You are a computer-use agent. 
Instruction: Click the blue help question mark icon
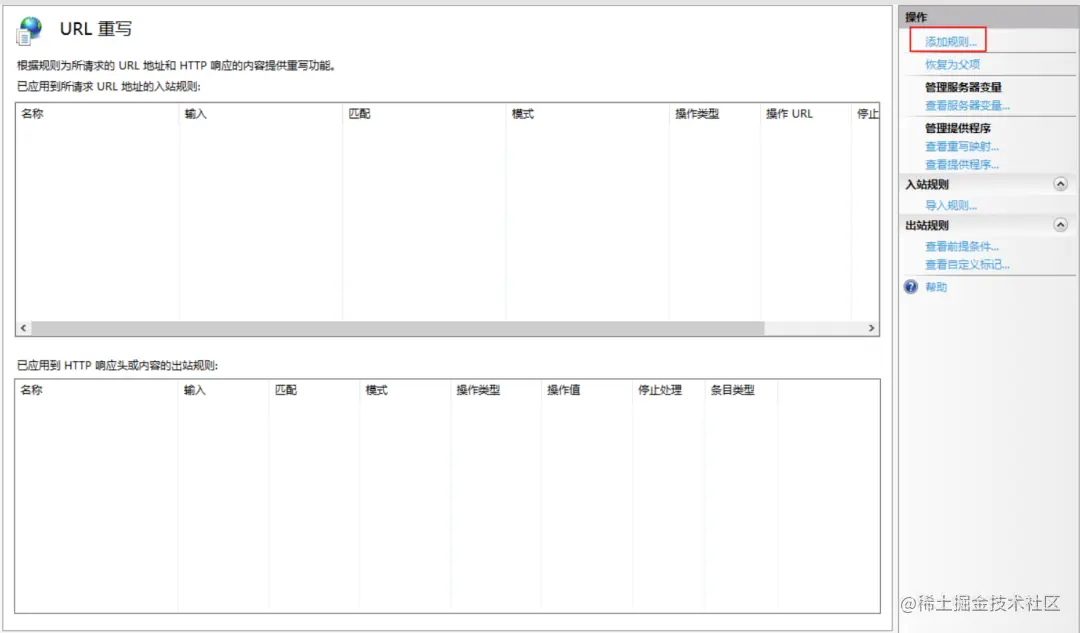911,287
